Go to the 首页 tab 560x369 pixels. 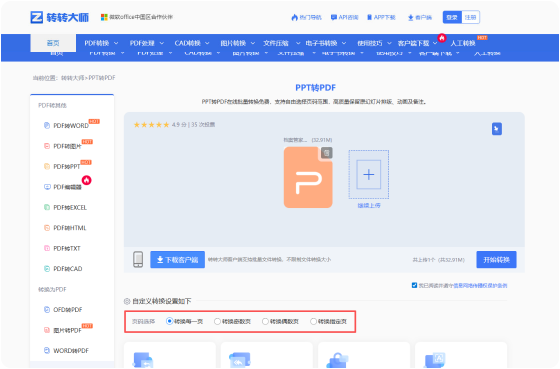click(x=53, y=43)
